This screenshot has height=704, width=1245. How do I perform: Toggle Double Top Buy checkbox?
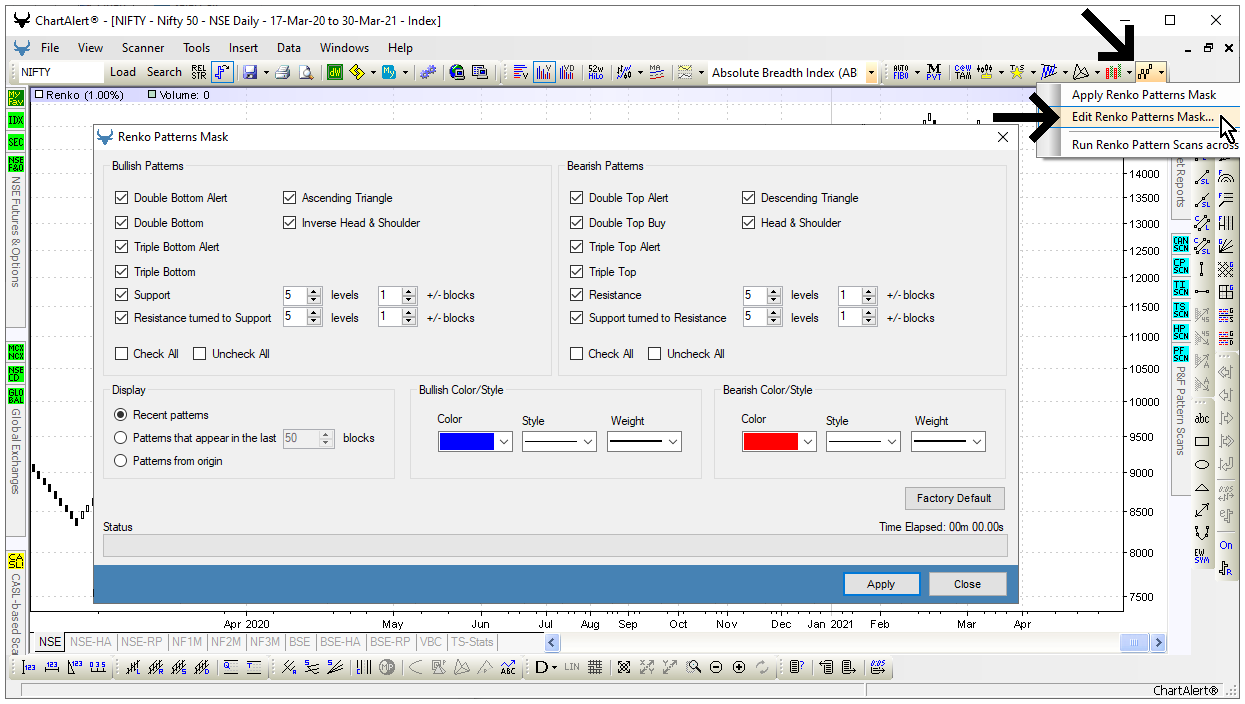click(x=577, y=223)
